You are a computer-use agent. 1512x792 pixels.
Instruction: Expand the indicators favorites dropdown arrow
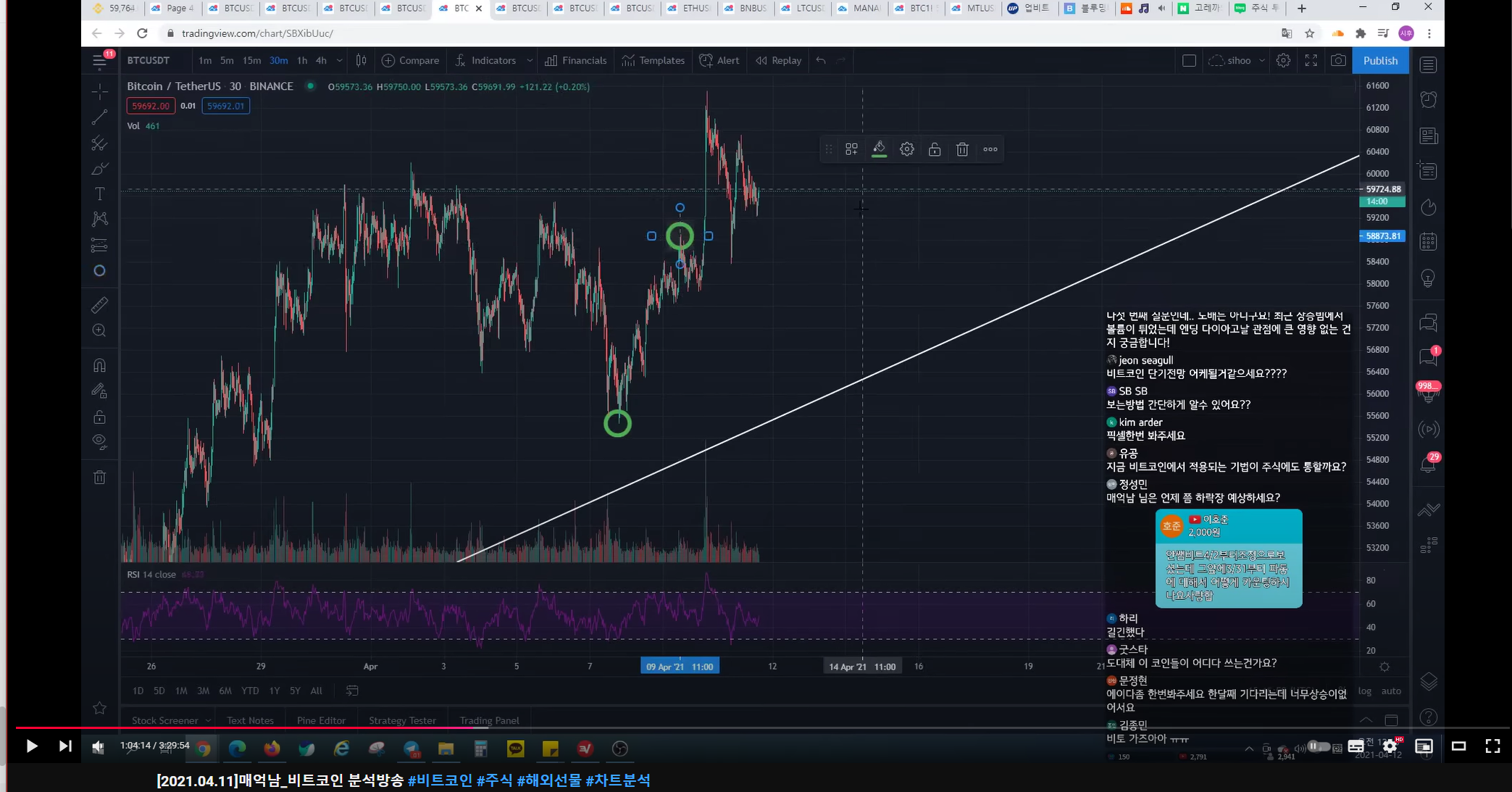tap(530, 60)
